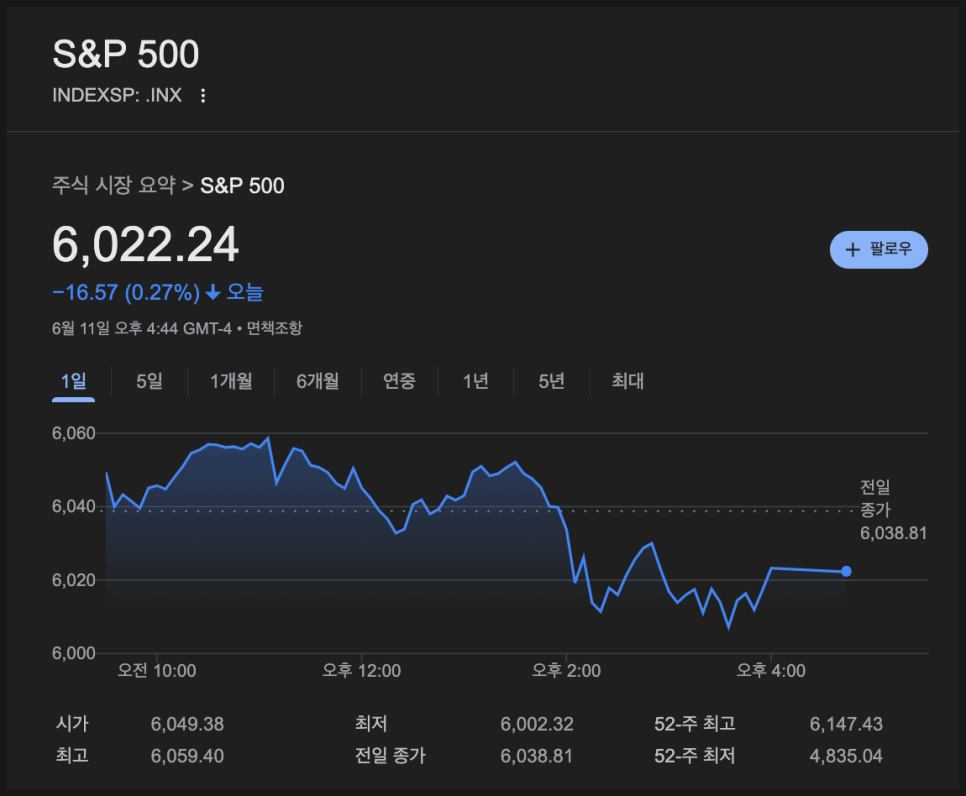966x796 pixels.
Task: Click the change text −16.57 (0.27%)
Action: point(126,292)
